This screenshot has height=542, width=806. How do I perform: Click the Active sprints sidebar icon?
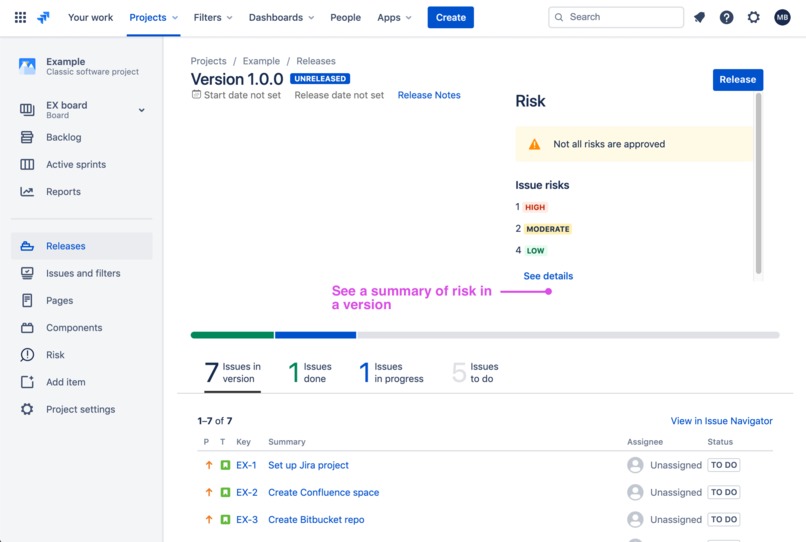[27, 165]
